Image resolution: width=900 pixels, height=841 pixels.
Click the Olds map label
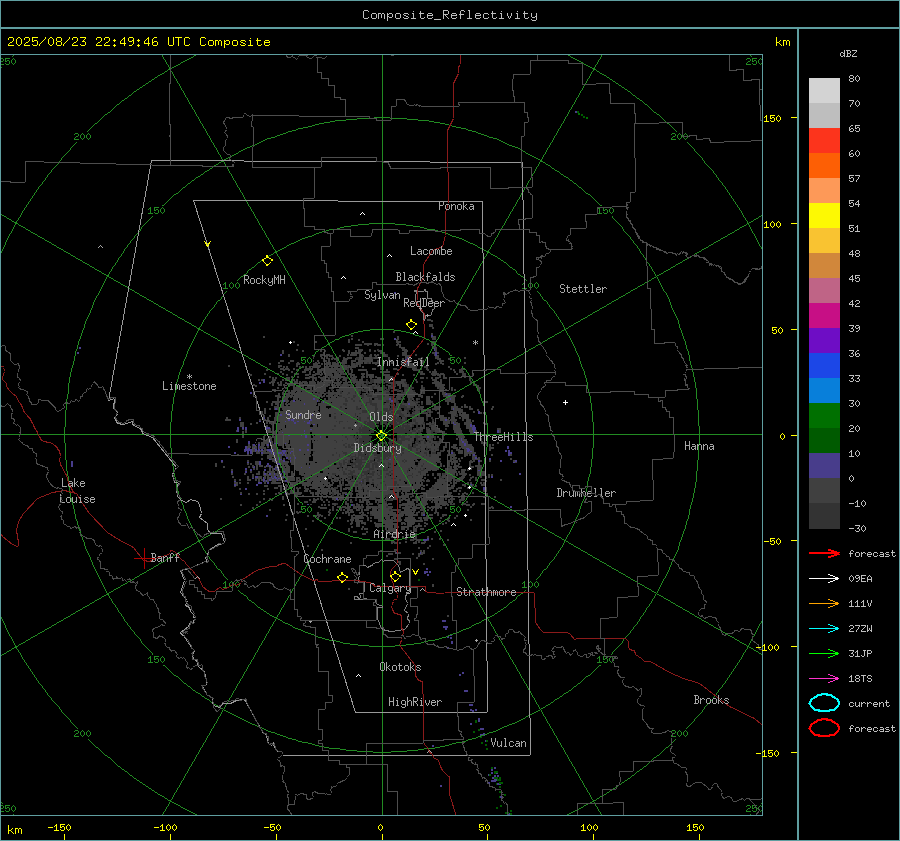[x=381, y=417]
